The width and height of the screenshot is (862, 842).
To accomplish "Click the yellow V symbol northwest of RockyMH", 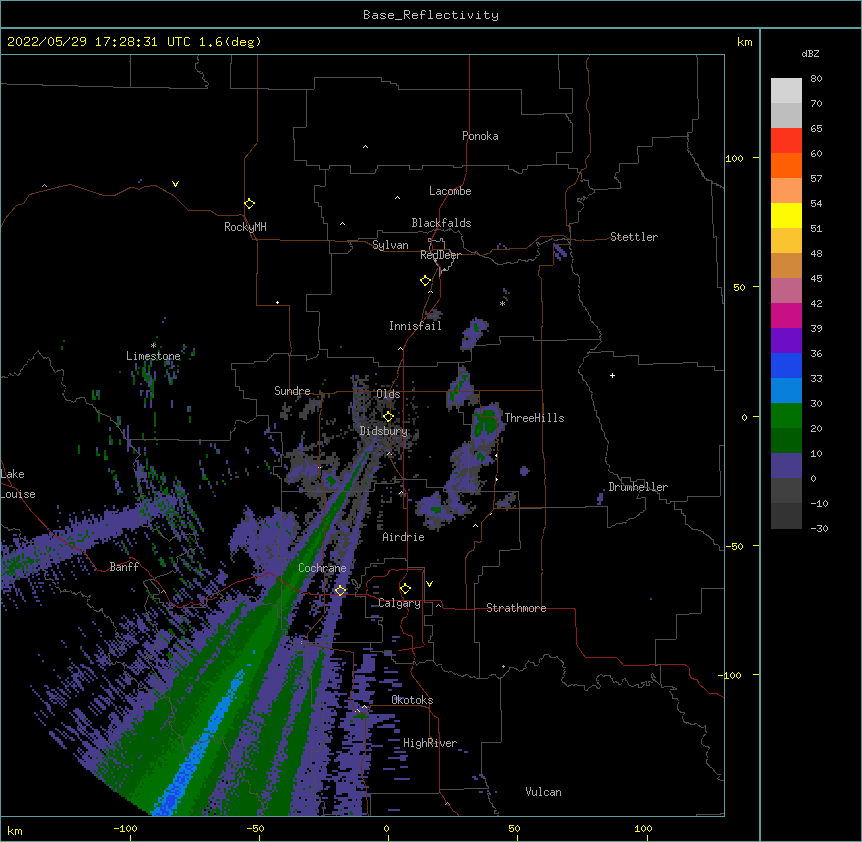I will pyautogui.click(x=175, y=184).
